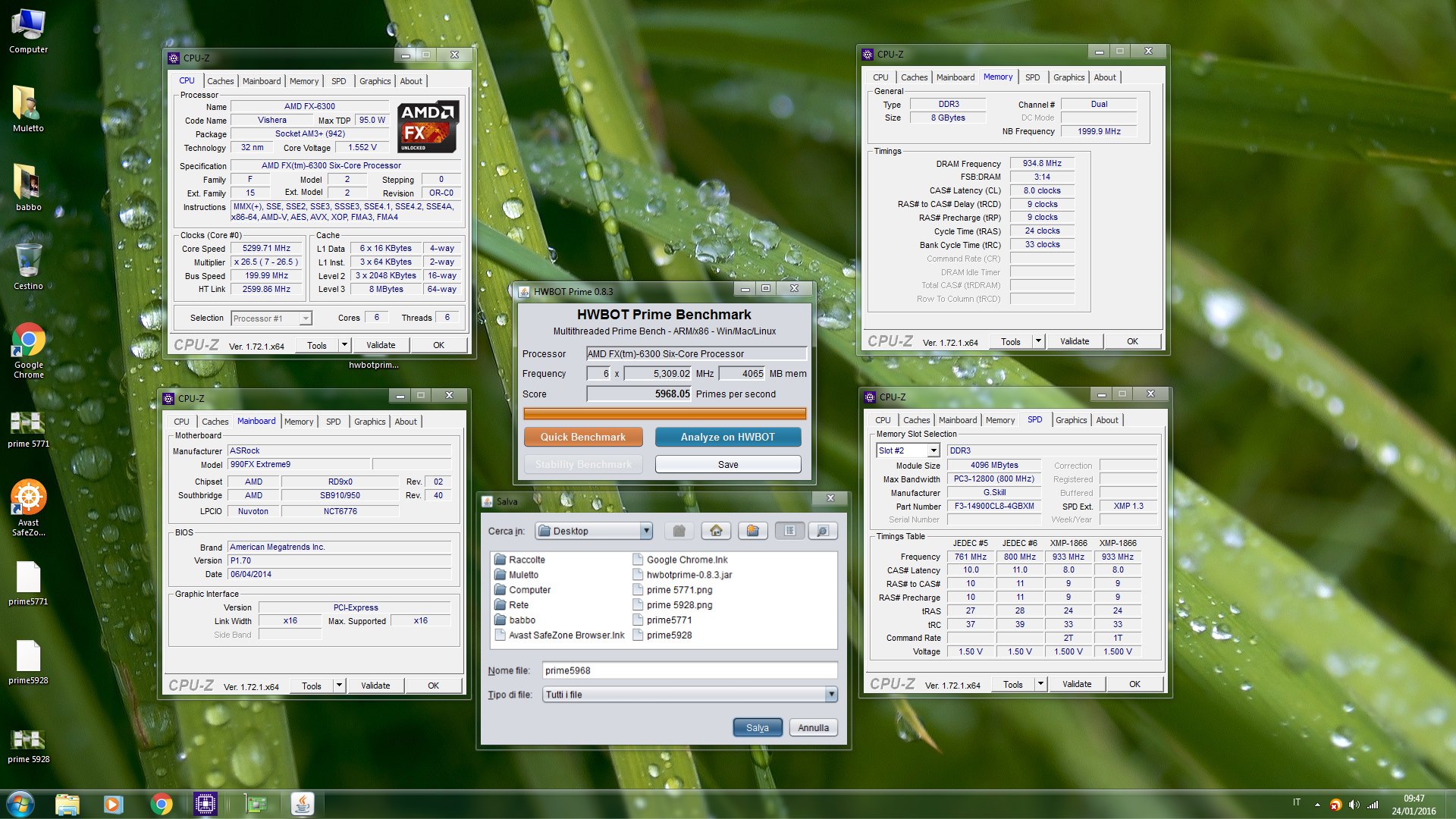Open Windows Explorer from taskbar
1456x819 pixels.
coord(67,804)
